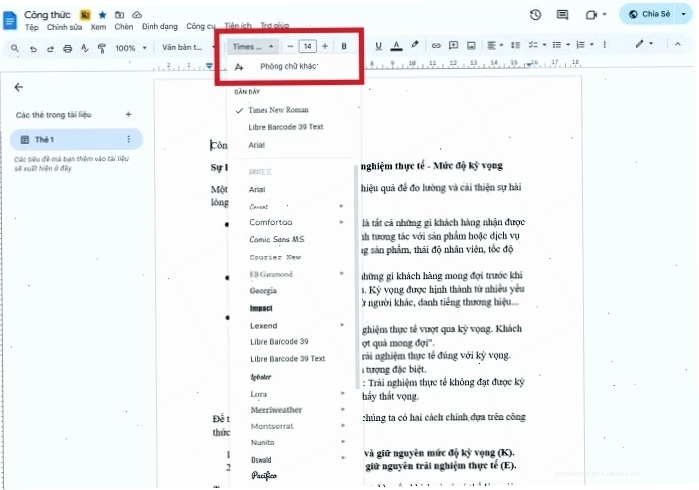This screenshot has width=699, height=490.
Task: Close tabs sidebar with back arrow
Action: (18, 87)
